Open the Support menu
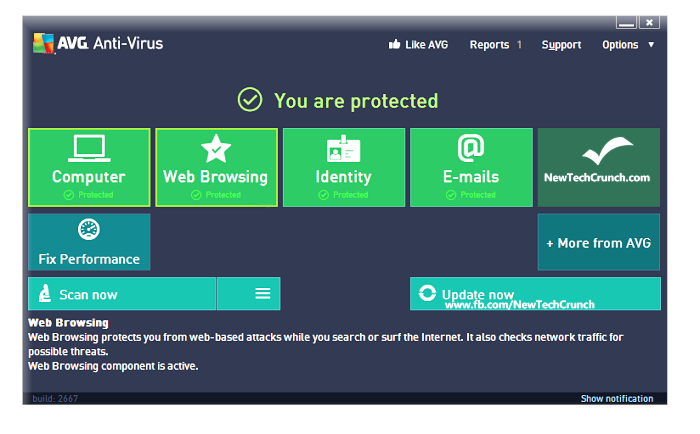The width and height of the screenshot is (700, 434). pyautogui.click(x=561, y=45)
